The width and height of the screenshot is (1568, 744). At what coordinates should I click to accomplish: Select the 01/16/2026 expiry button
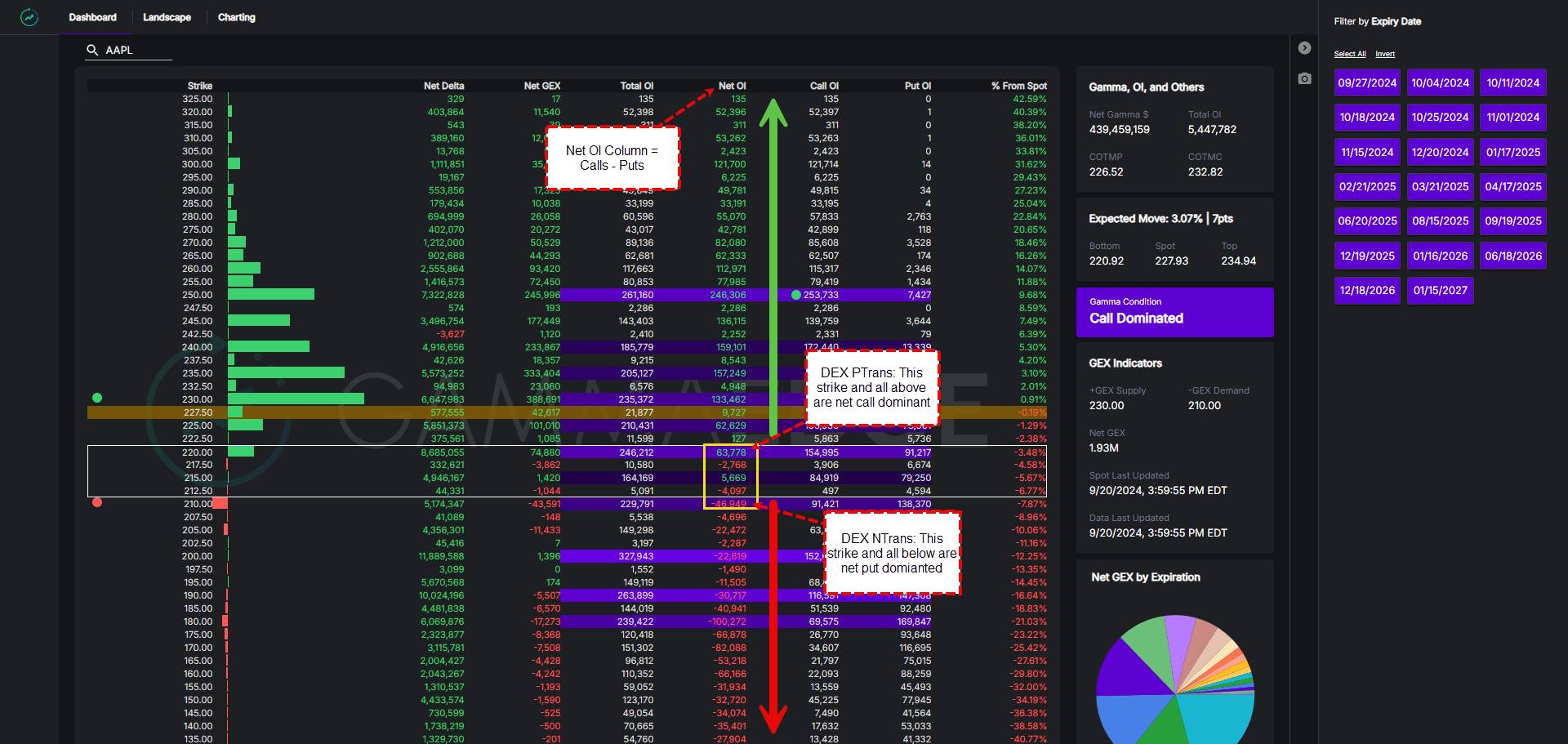[x=1440, y=256]
